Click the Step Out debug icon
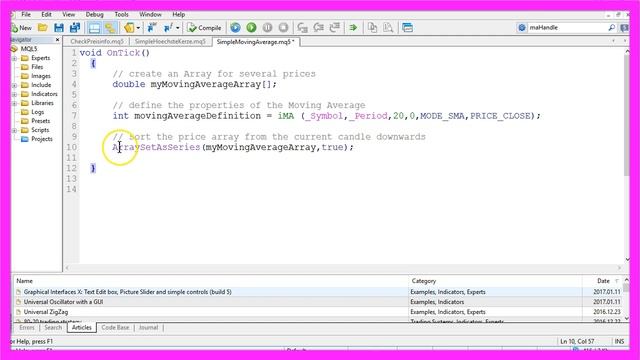This screenshot has width=640, height=360. click(x=335, y=28)
